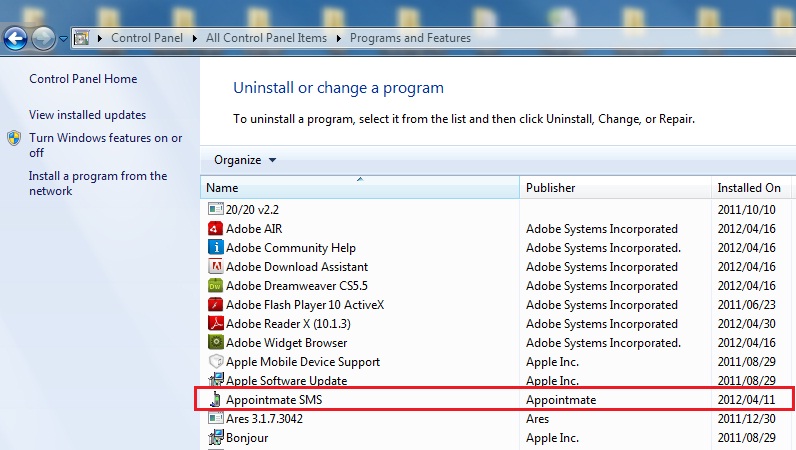796x450 pixels.
Task: Click the Control Panel address bar icon
Action: pyautogui.click(x=81, y=38)
